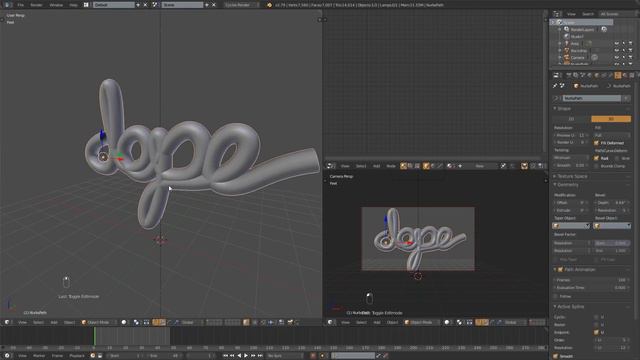Enable the Bounds Clamp checkbox
Viewport: 640px width, 360px height.
596,166
